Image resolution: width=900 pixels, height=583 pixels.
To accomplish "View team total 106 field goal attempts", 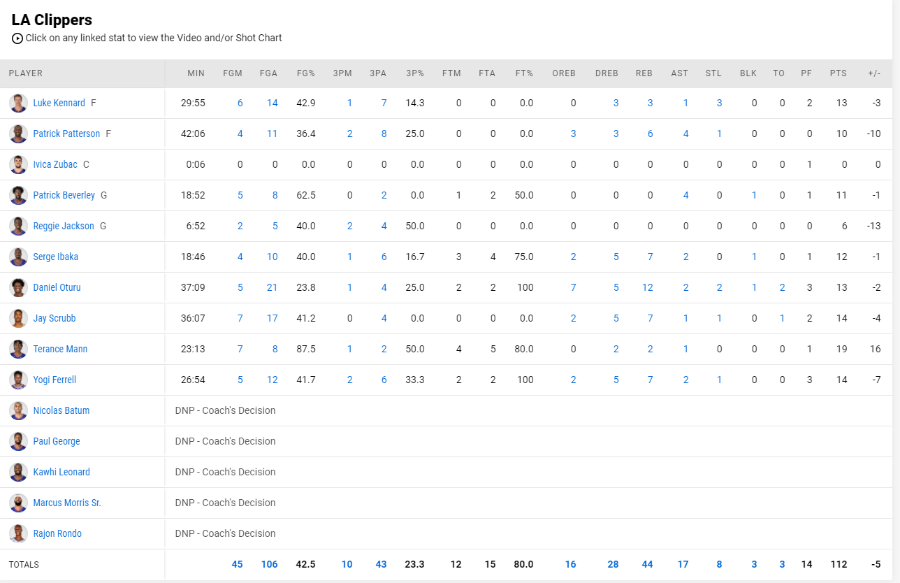I will pos(269,565).
